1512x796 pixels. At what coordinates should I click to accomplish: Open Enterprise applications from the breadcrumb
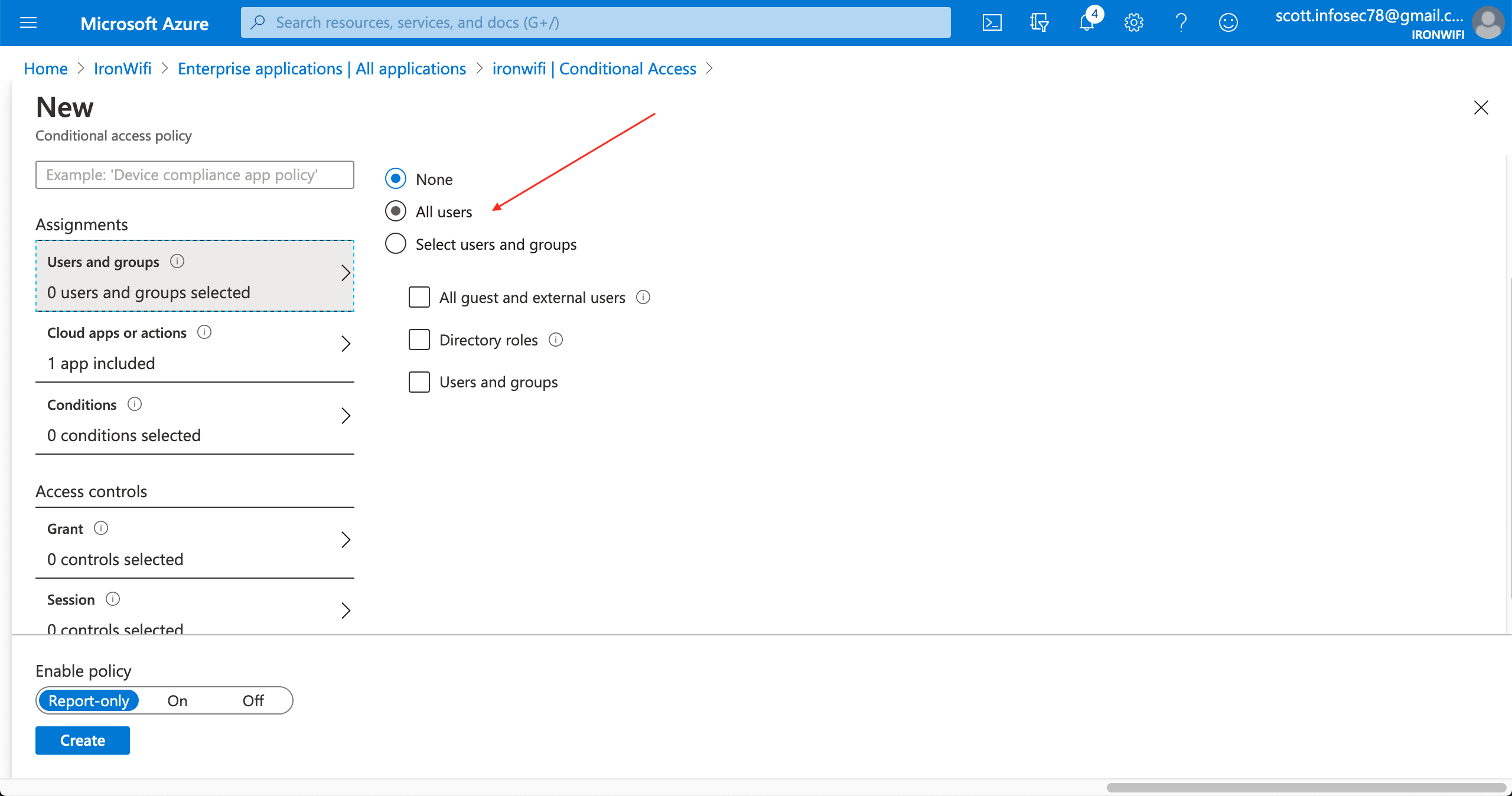[321, 68]
